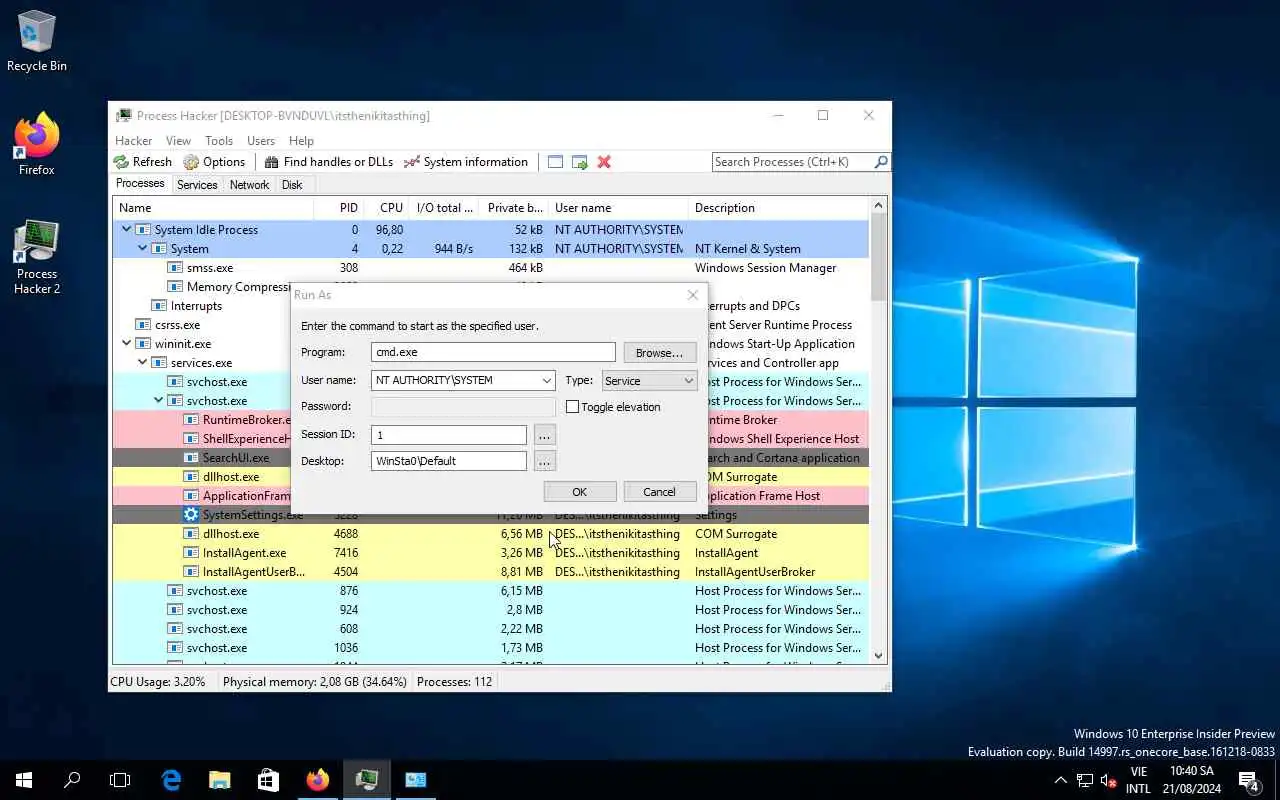This screenshot has height=800, width=1280.
Task: Click the Session ID browse ellipsis button
Action: click(x=544, y=435)
